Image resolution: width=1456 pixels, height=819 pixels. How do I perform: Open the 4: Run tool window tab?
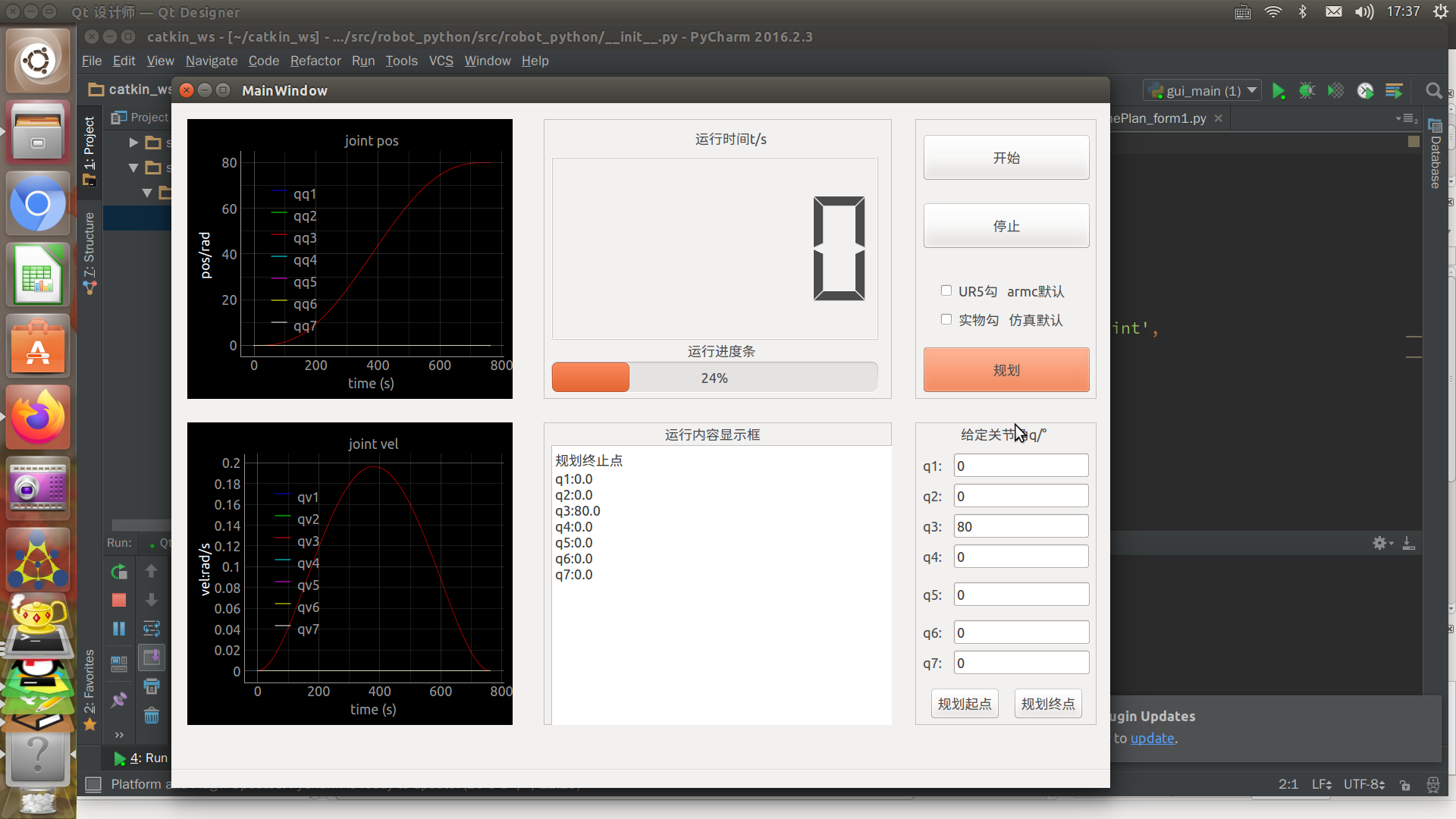pyautogui.click(x=141, y=758)
